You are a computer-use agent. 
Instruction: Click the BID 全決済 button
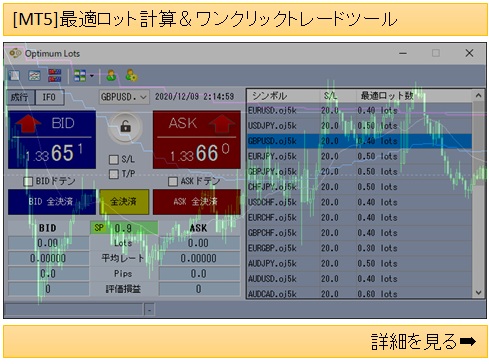click(52, 202)
